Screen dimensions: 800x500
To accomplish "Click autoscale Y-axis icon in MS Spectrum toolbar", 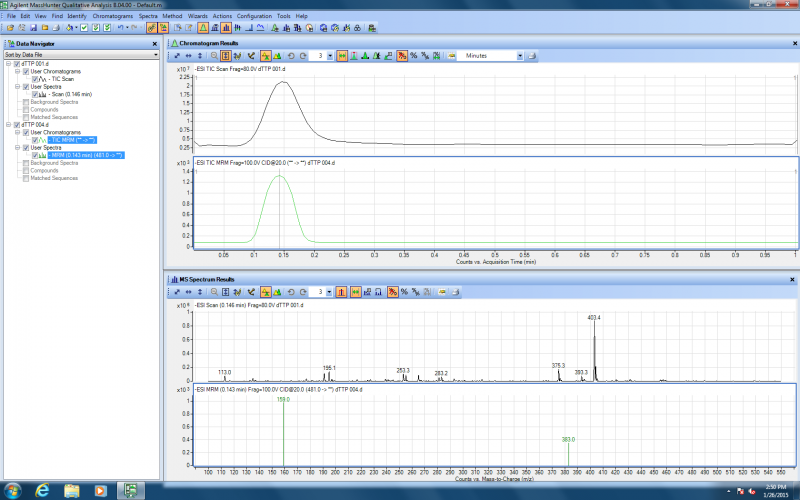I will [x=200, y=292].
